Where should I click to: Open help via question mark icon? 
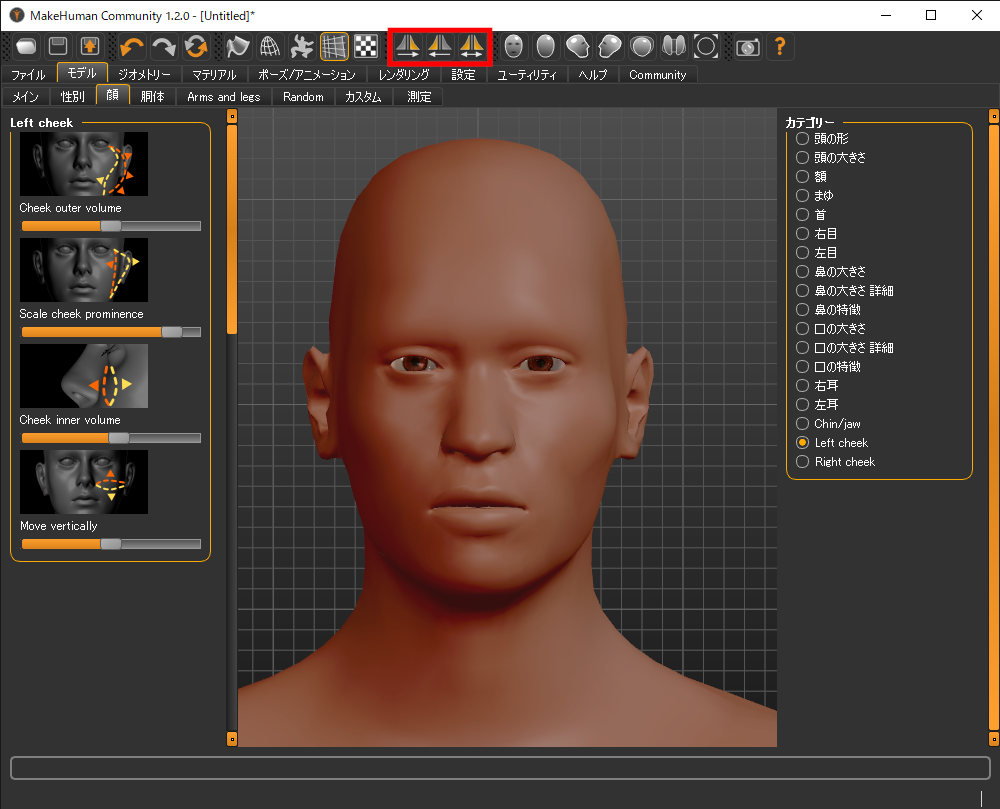[x=780, y=46]
